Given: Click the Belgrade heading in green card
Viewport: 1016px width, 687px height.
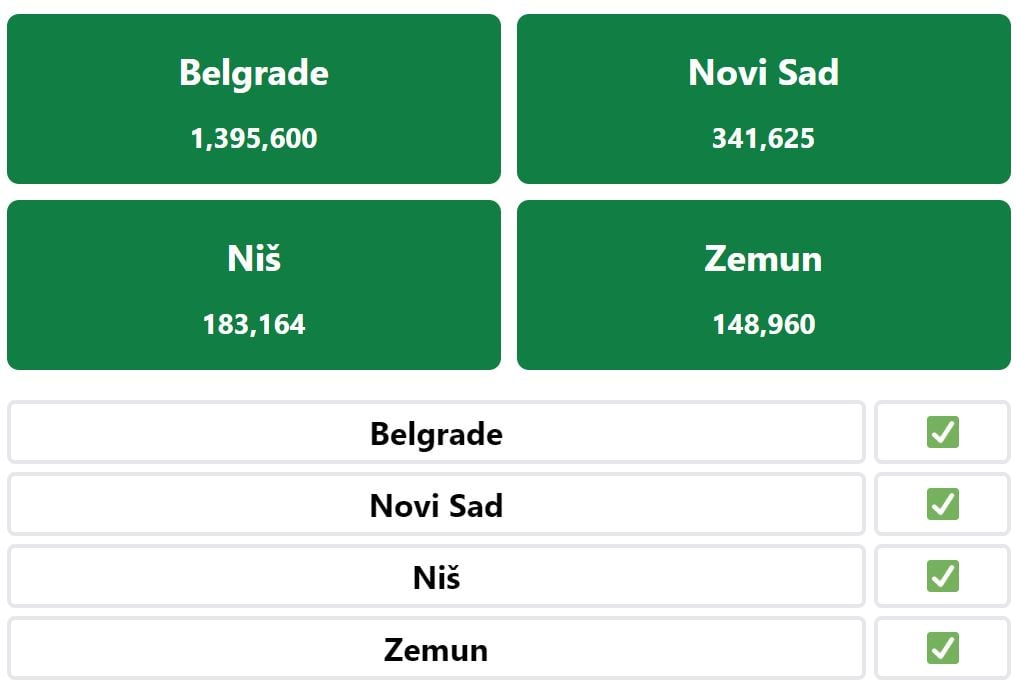Looking at the screenshot, I should click(x=254, y=73).
